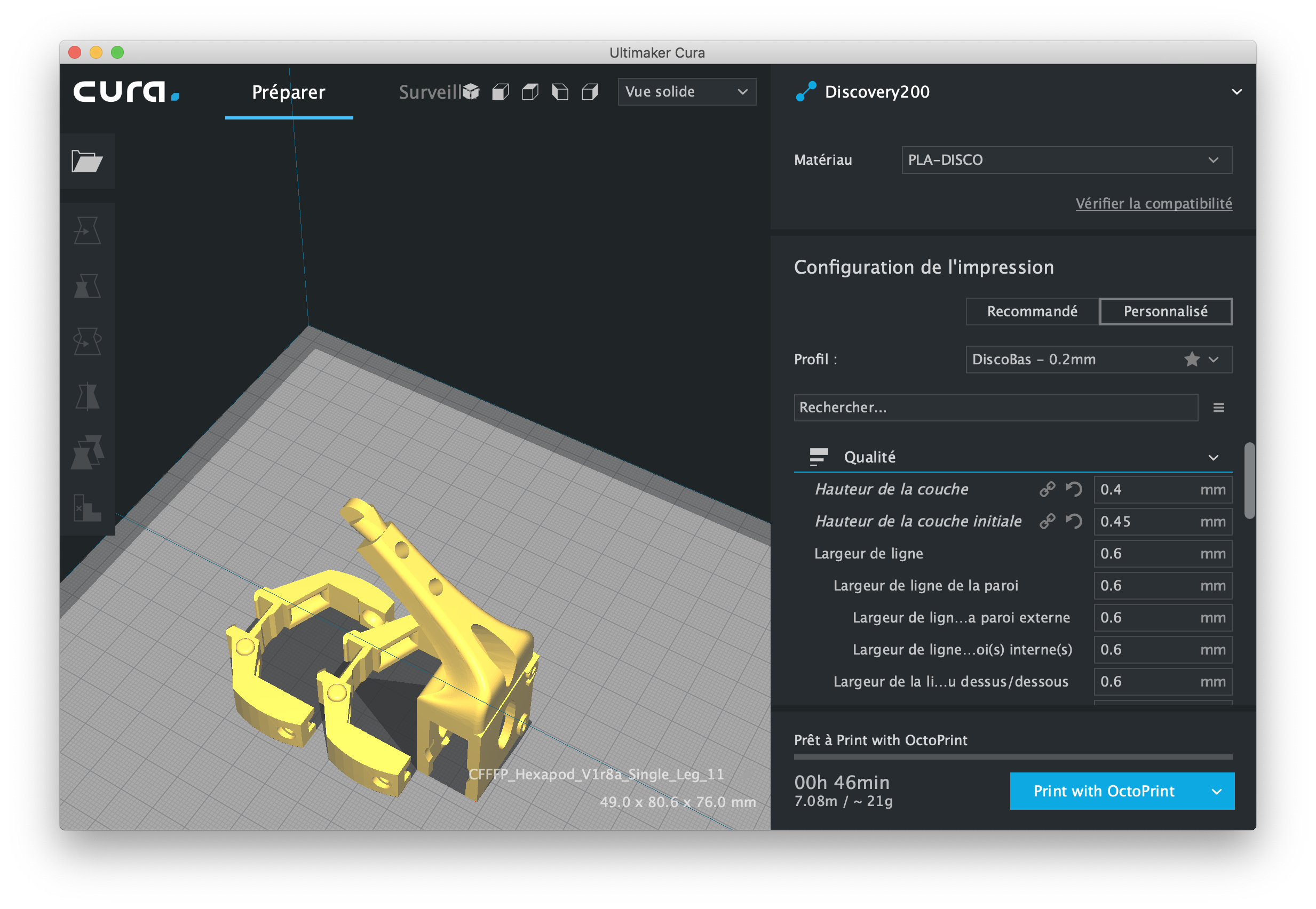Open the Matériau PLA-DISCO dropdown
The image size is (1316, 909).
coord(1066,160)
